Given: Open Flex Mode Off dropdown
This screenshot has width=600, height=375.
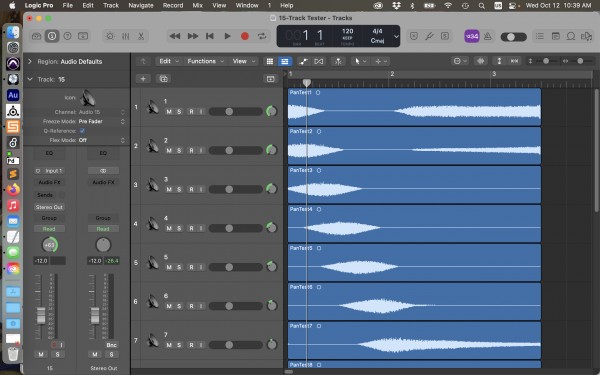Looking at the screenshot, I should pos(102,140).
